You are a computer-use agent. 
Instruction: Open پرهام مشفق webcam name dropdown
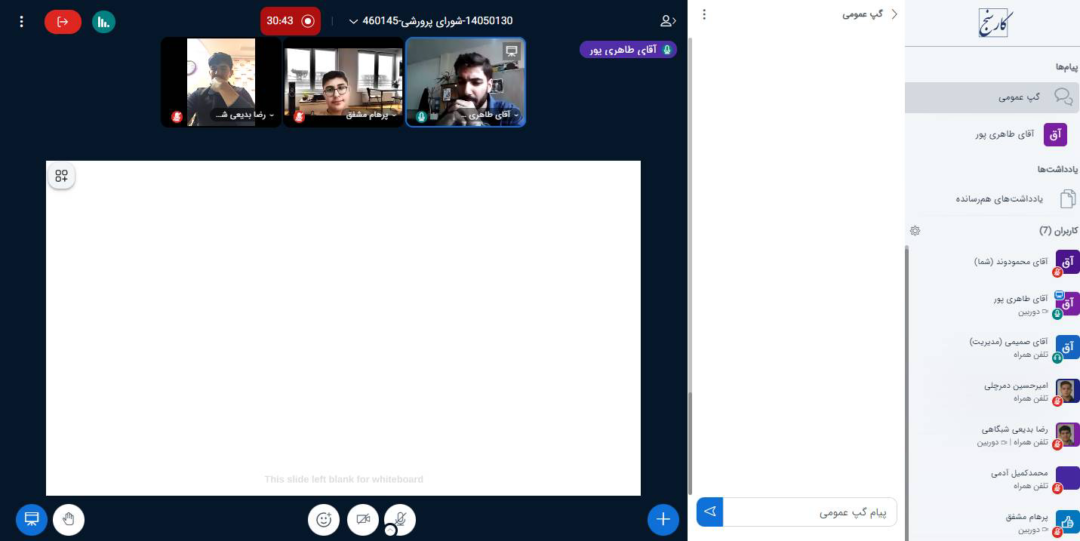tap(372, 116)
